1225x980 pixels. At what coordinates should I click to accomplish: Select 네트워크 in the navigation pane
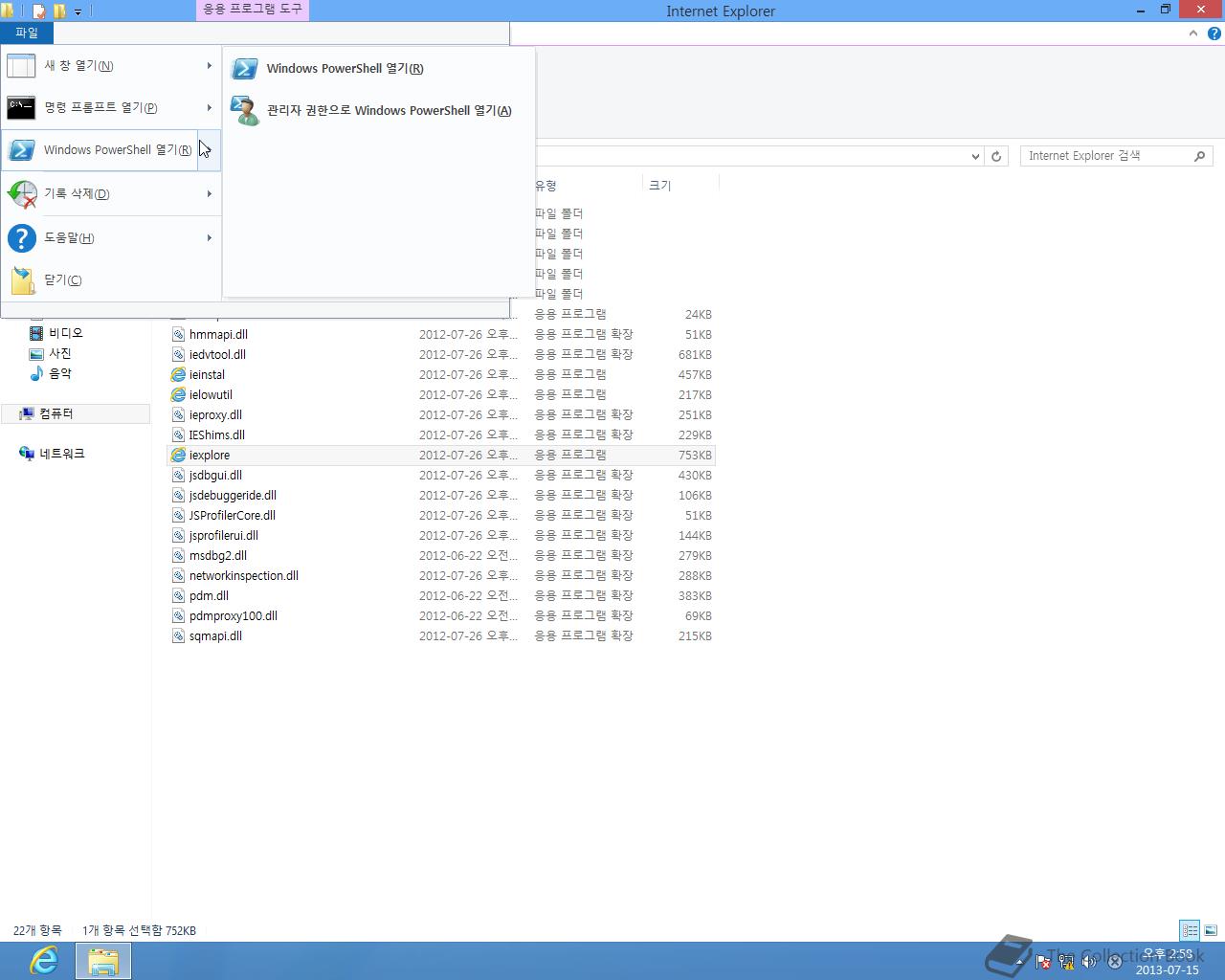click(62, 454)
